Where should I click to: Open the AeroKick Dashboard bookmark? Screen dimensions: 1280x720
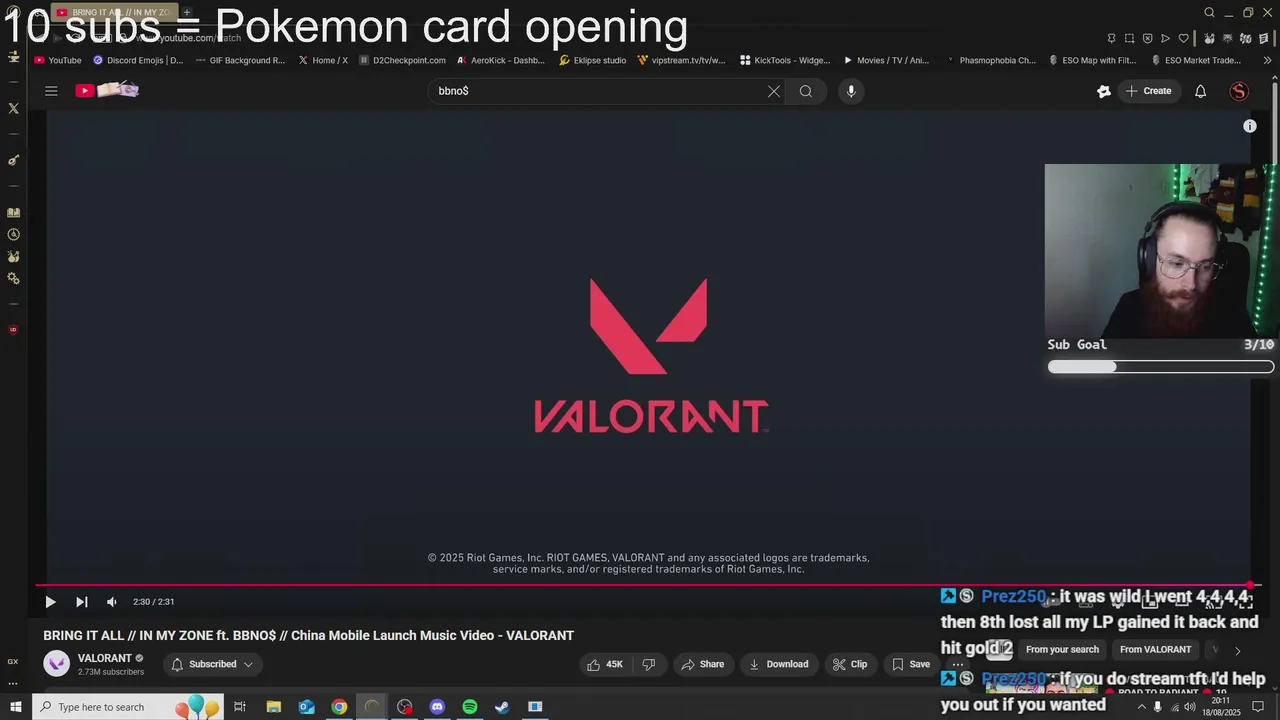click(501, 60)
